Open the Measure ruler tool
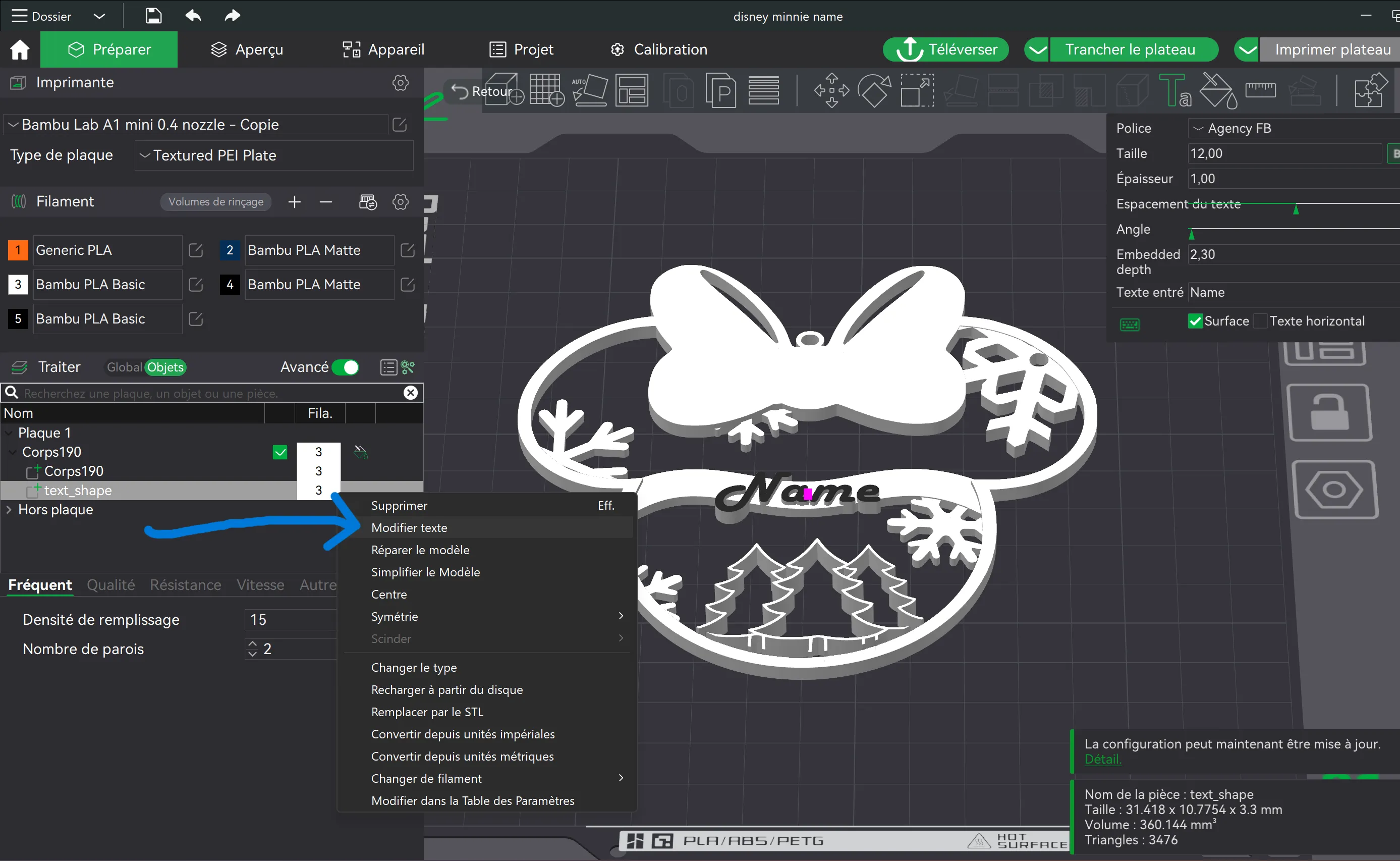 1261,89
